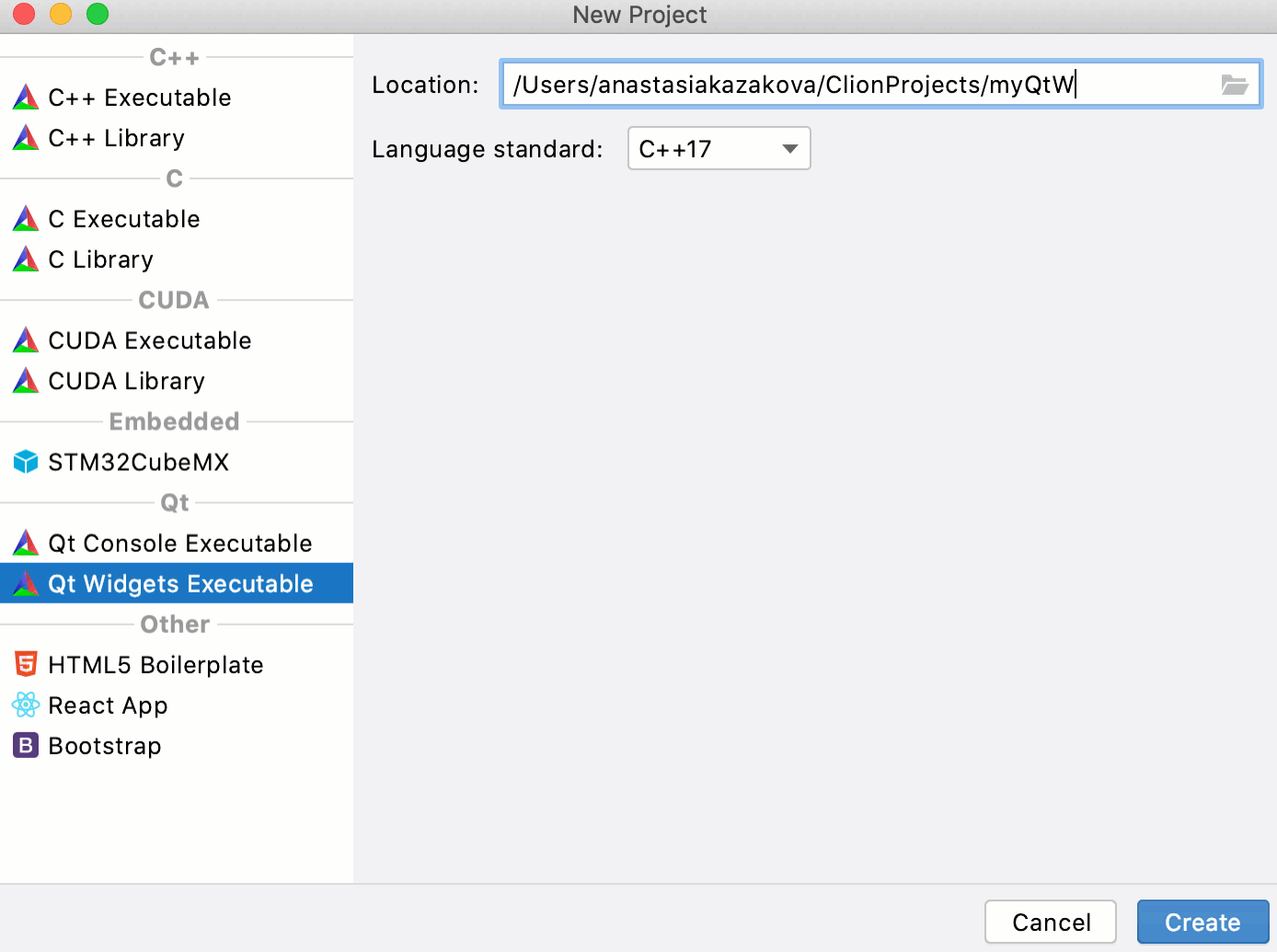The width and height of the screenshot is (1277, 952).
Task: Pick CUDA Library project type
Action: tap(177, 381)
